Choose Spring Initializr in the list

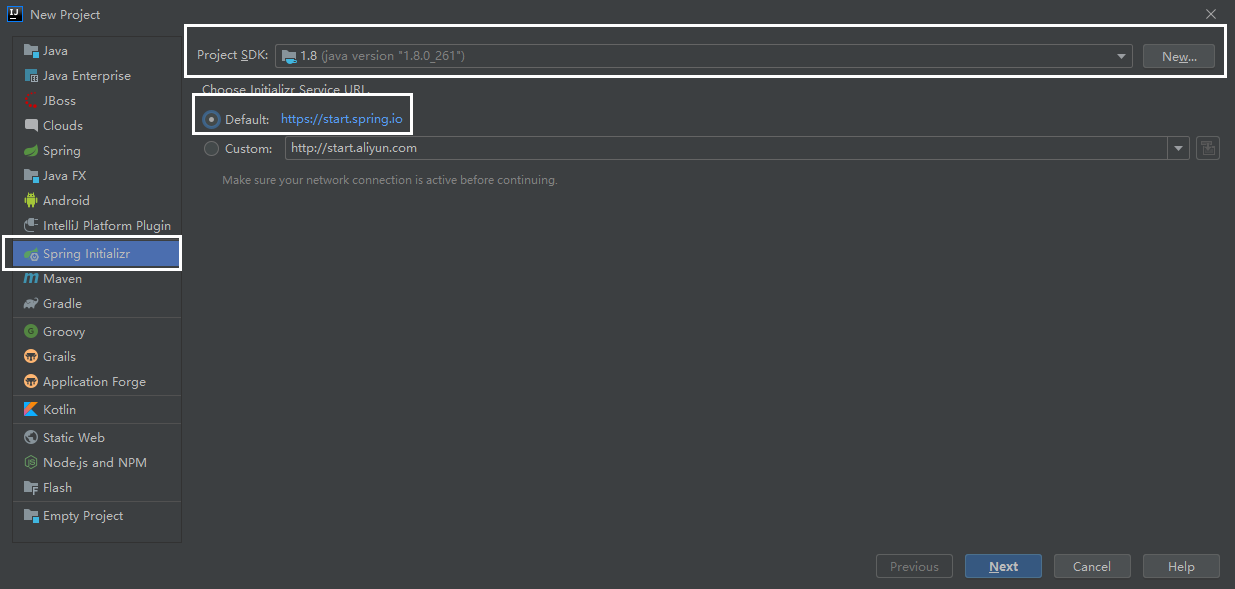pos(97,254)
